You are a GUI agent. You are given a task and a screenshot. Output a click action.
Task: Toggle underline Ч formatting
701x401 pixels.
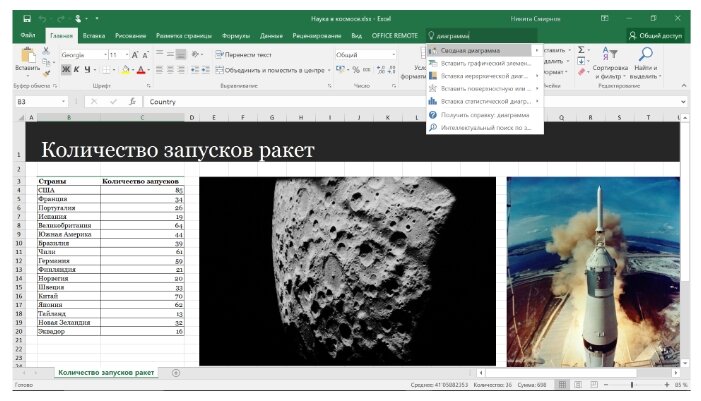click(x=87, y=70)
